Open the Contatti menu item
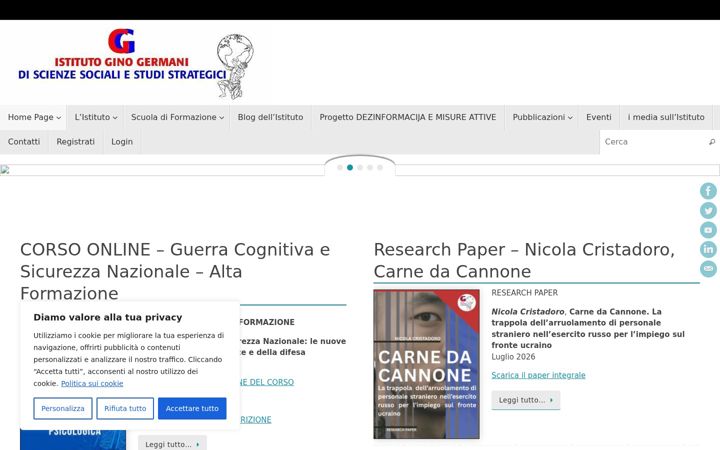Image resolution: width=720 pixels, height=450 pixels. point(24,142)
